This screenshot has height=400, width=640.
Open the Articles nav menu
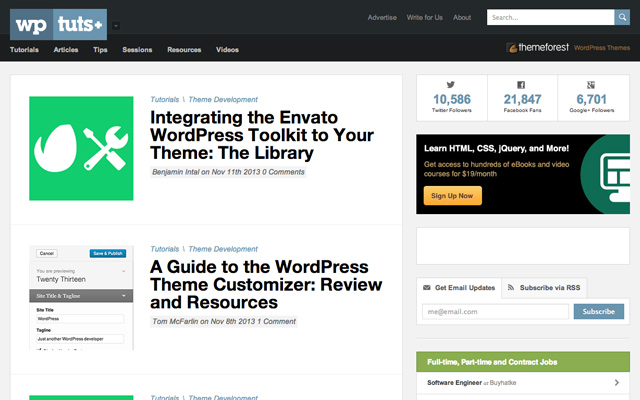[x=66, y=50]
